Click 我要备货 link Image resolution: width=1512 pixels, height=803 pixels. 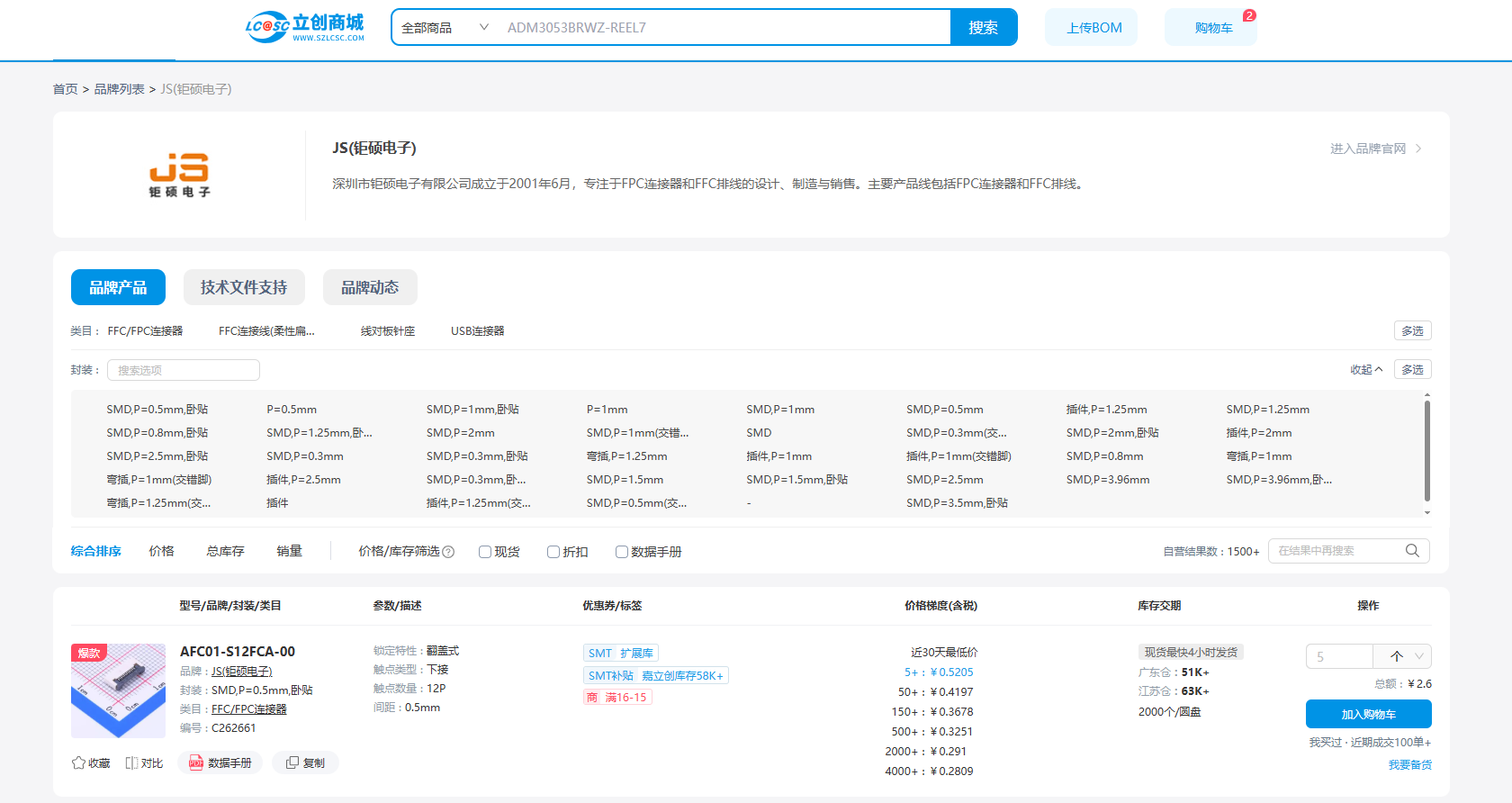click(x=1409, y=765)
